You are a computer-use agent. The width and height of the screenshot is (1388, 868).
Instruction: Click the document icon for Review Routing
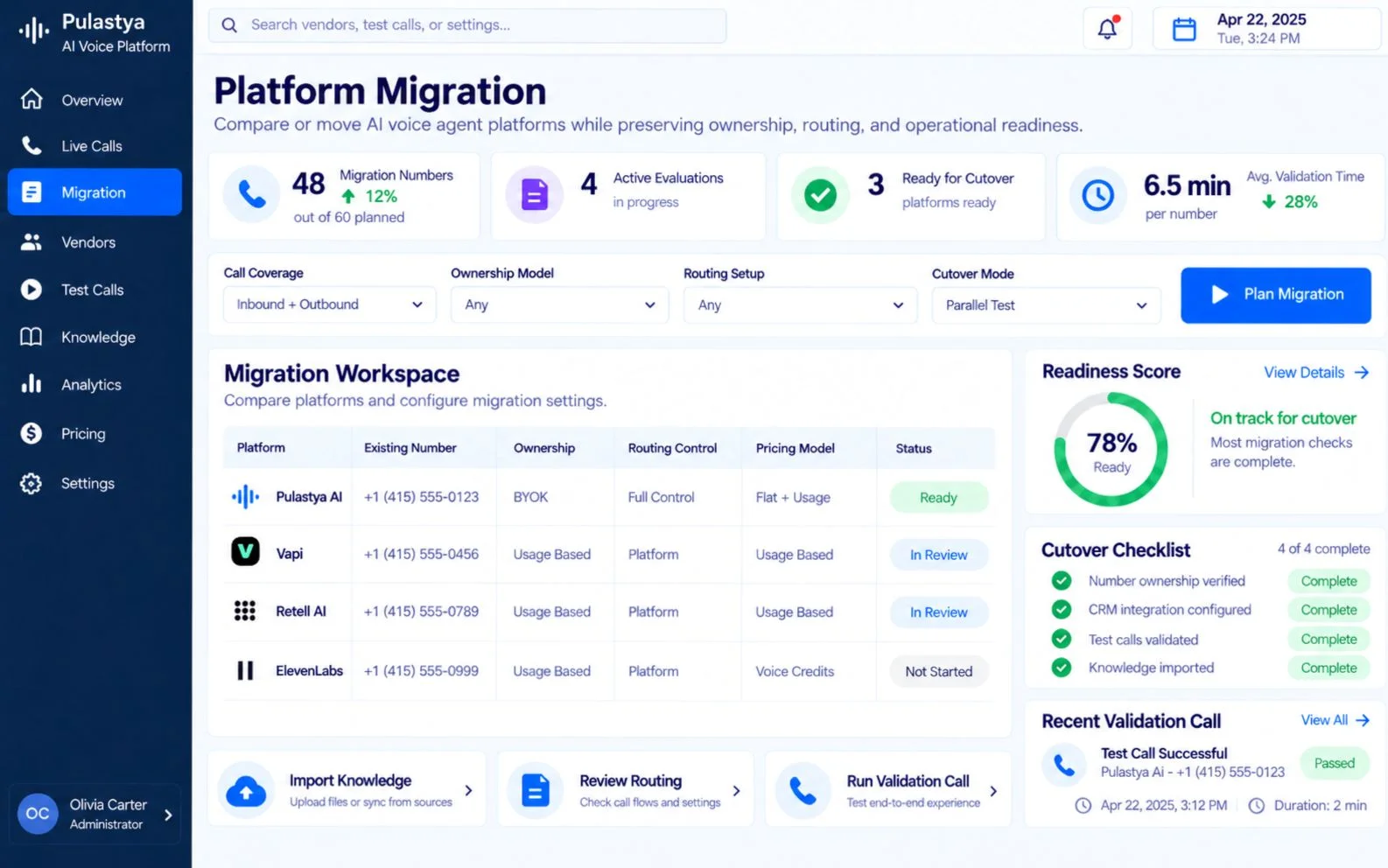[535, 791]
